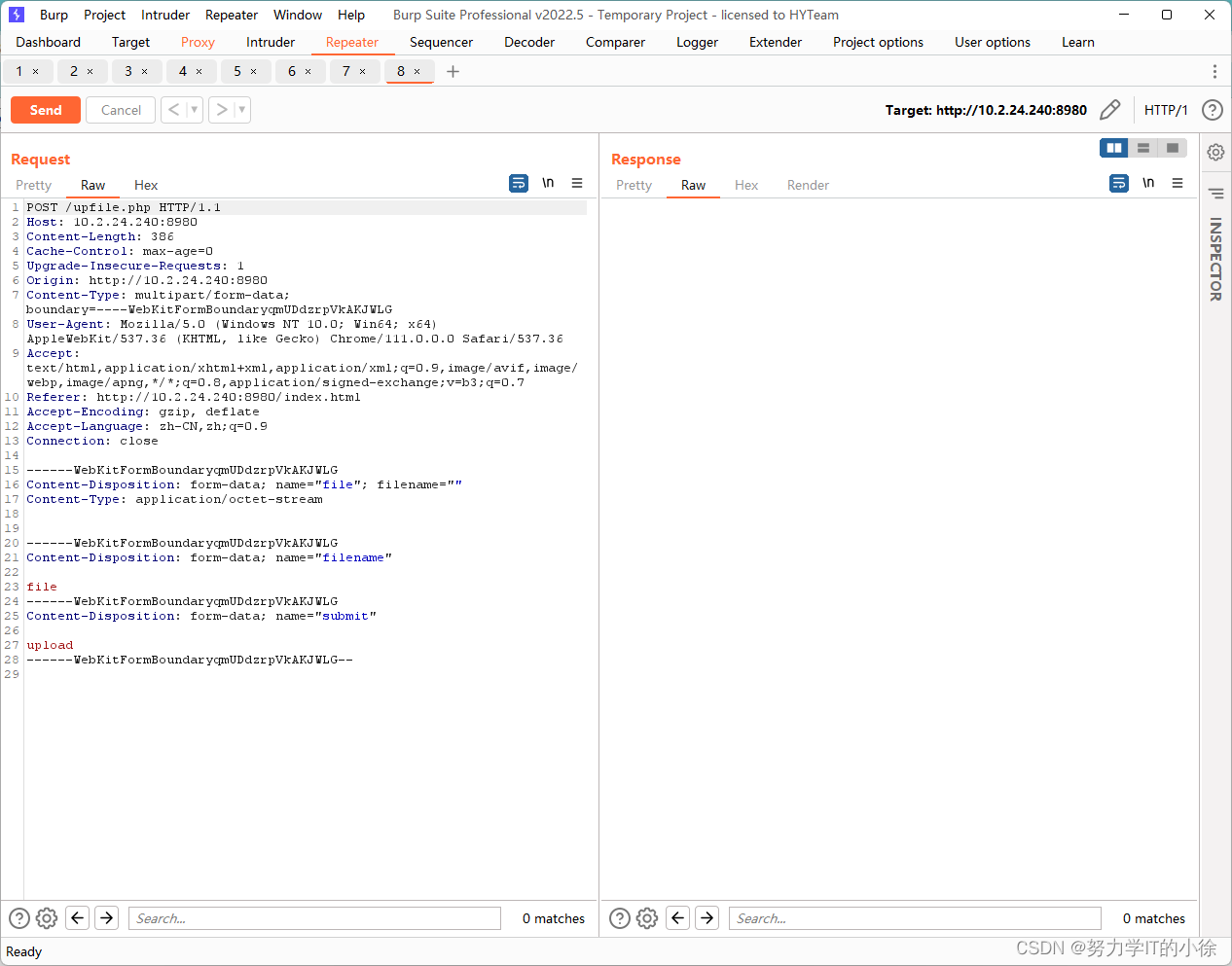The height and width of the screenshot is (966, 1232).
Task: Open the Help menu
Action: pyautogui.click(x=351, y=15)
